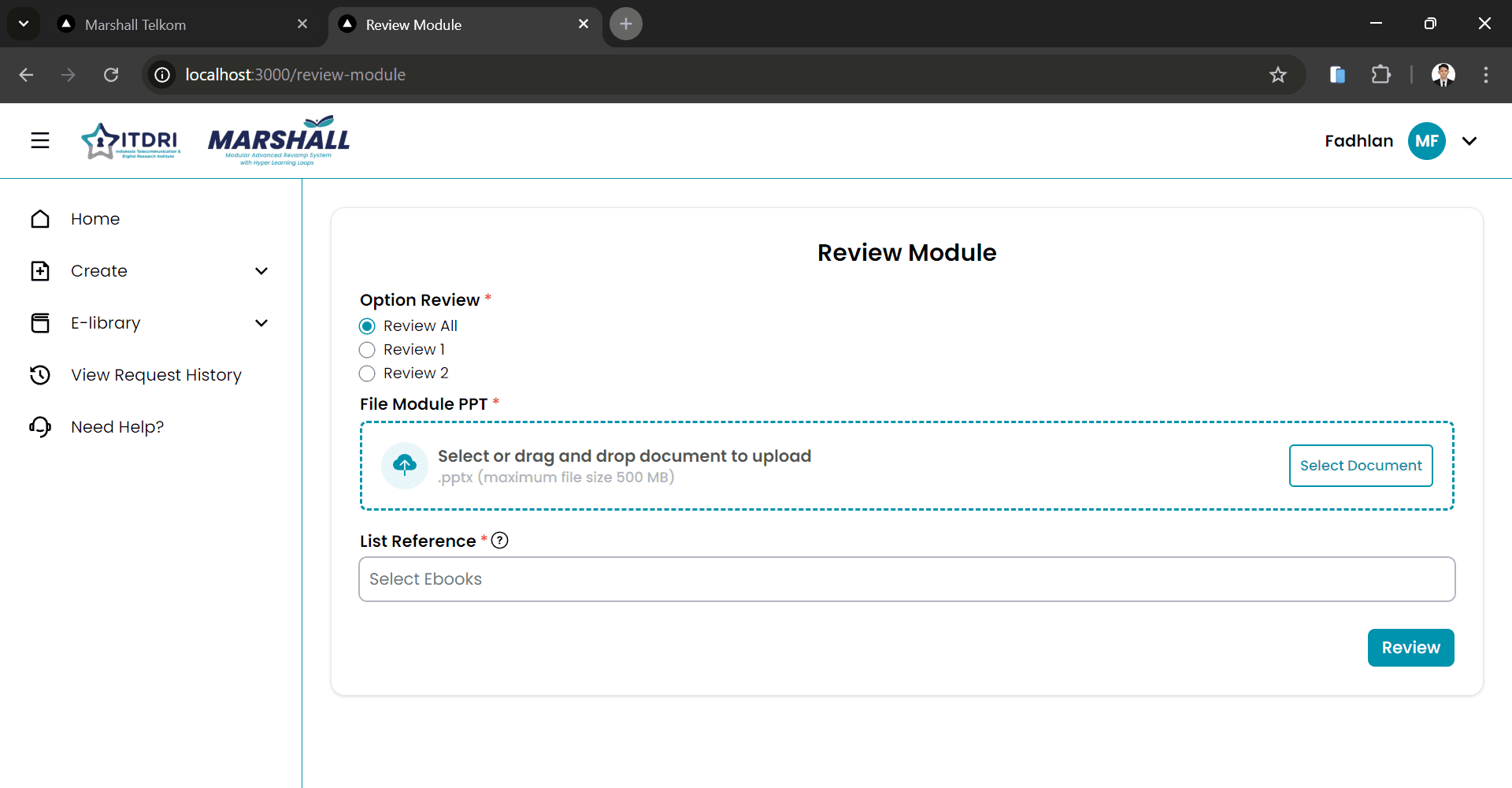Expand the E-library sidebar submenu
The width and height of the screenshot is (1512, 788).
pos(261,323)
